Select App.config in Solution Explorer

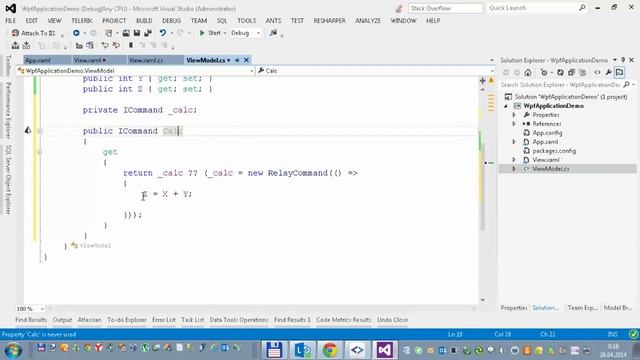coord(547,133)
